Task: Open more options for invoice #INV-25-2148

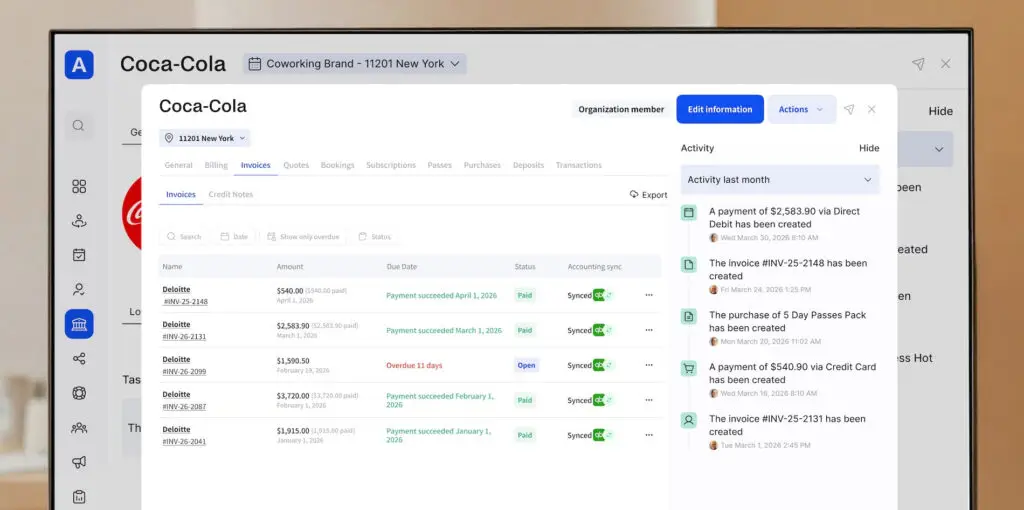Action: coord(648,295)
